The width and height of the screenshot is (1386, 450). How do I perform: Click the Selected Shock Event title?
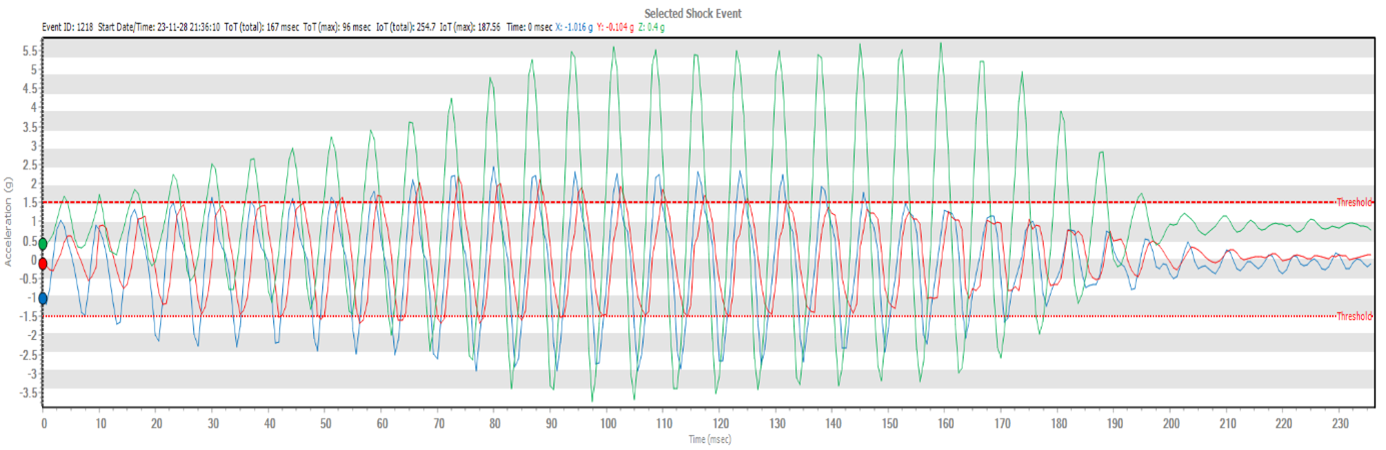(692, 12)
